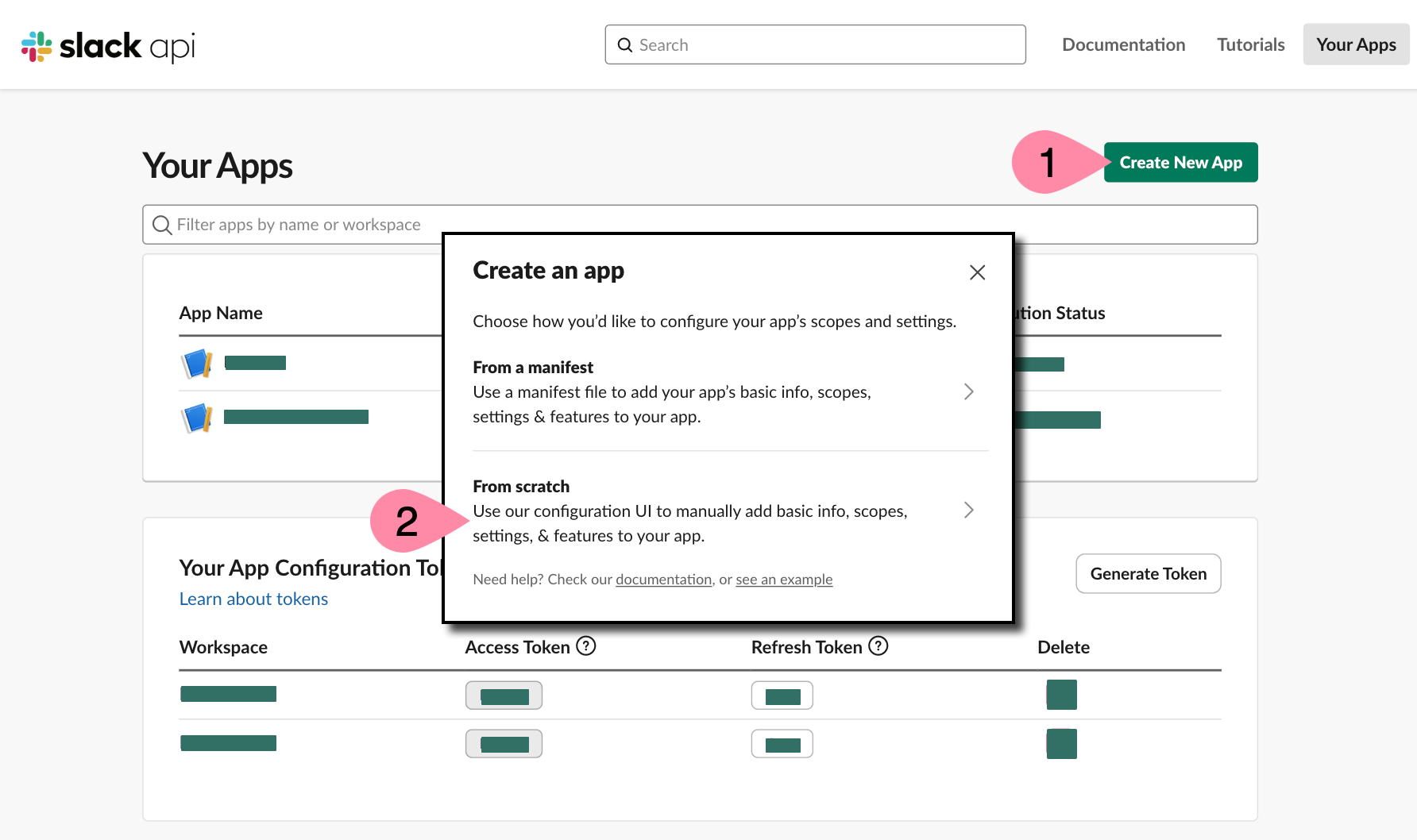
Task: Click the delete icon in second workspace row
Action: click(x=1061, y=744)
